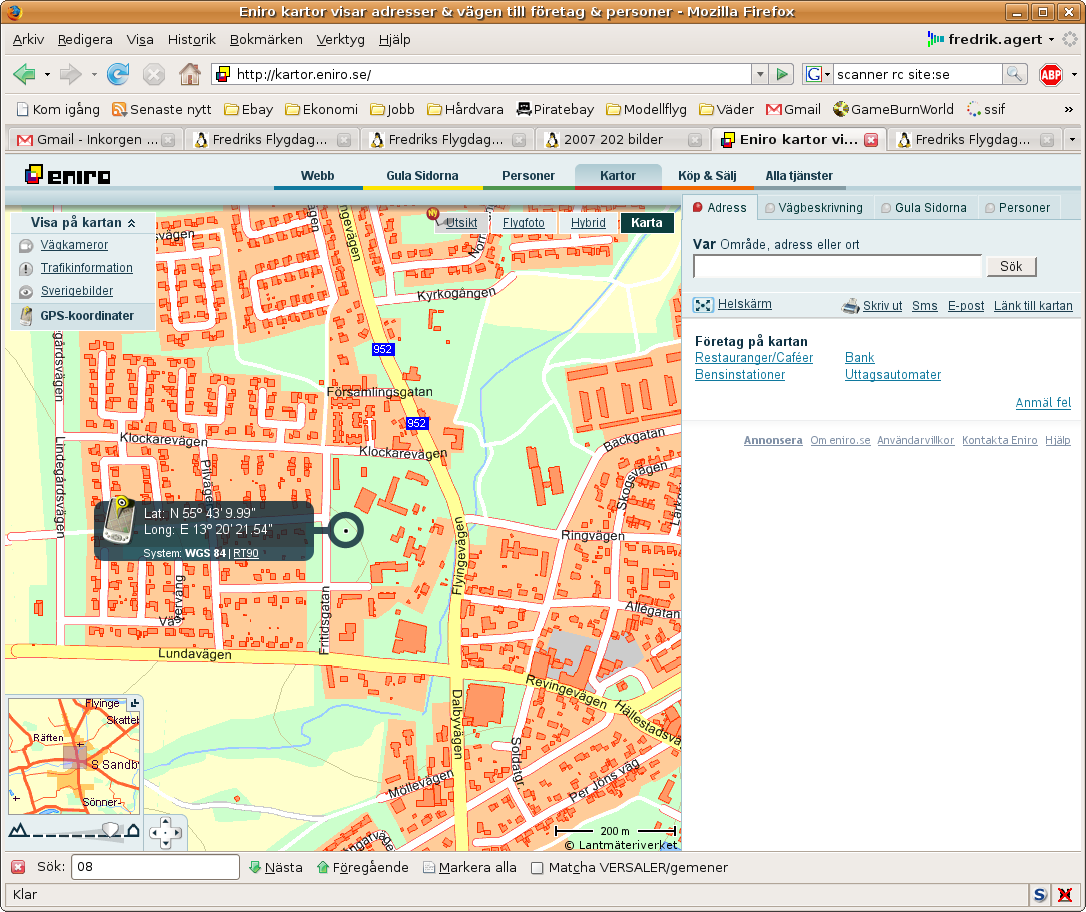Open Sverigebilder from the map panel
The image size is (1086, 912).
77,291
